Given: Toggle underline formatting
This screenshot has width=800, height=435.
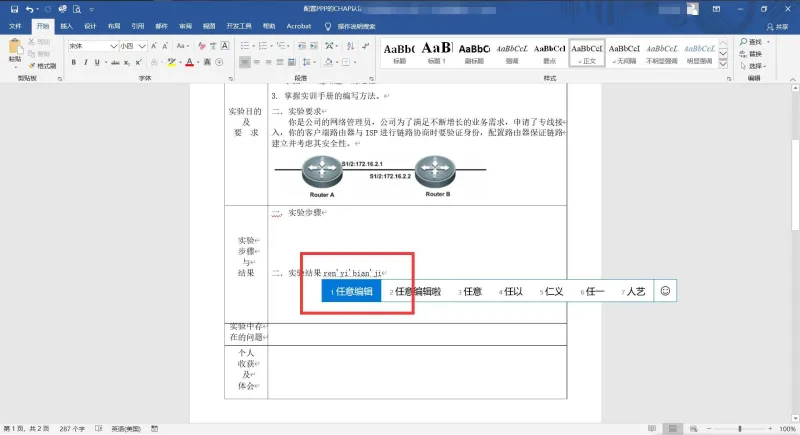Looking at the screenshot, I should click(x=97, y=62).
